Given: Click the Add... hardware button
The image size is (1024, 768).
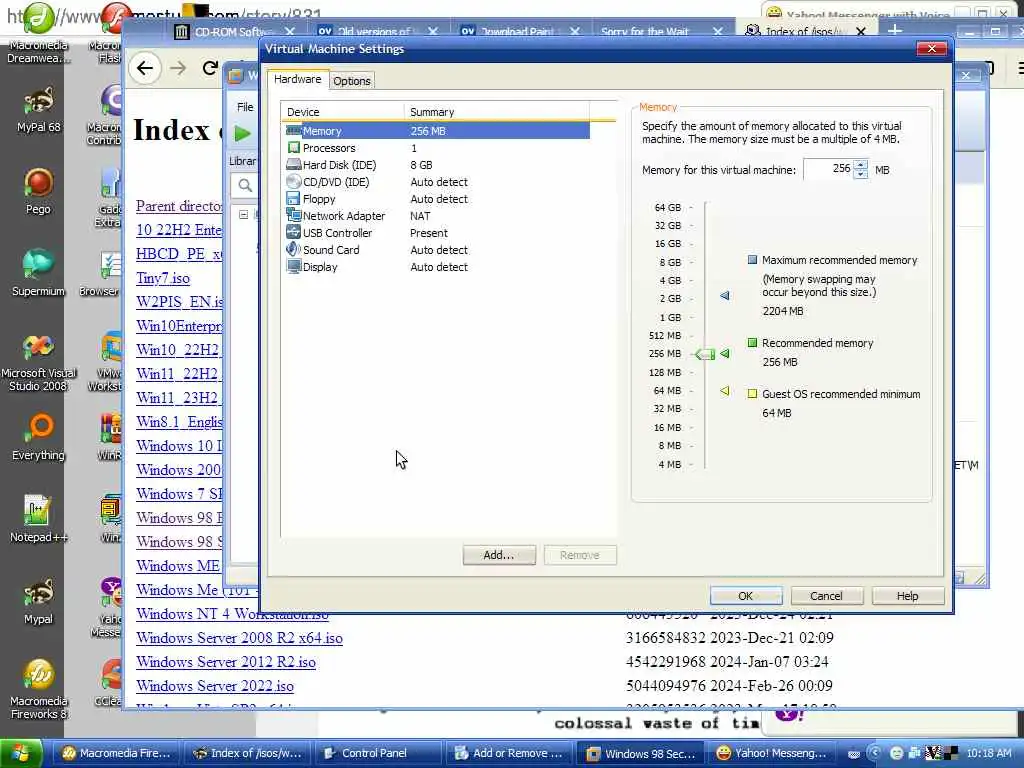Looking at the screenshot, I should 499,555.
